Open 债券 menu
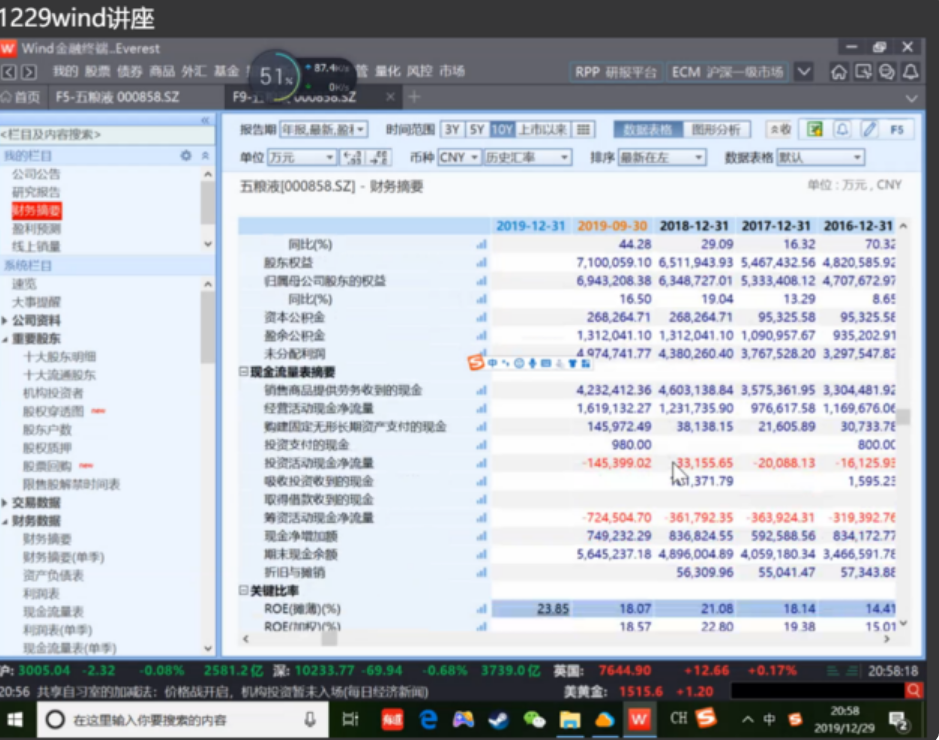939x740 pixels. pos(130,72)
